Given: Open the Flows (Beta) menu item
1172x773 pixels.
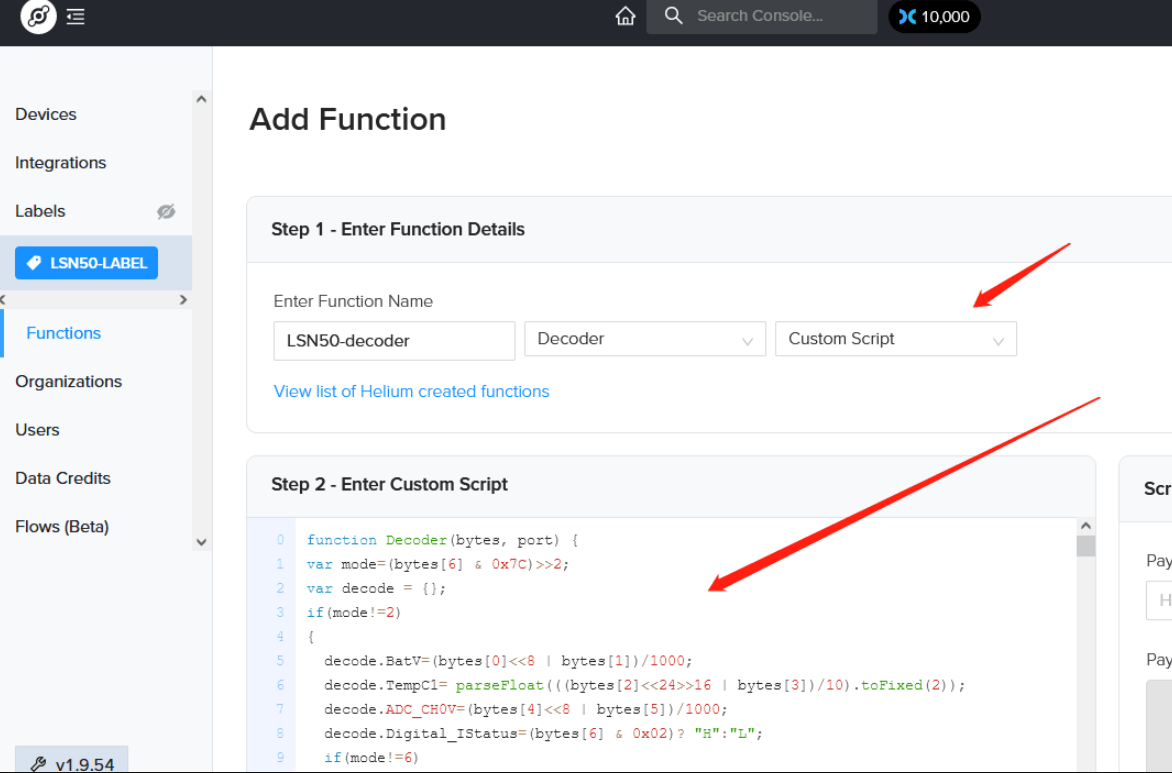Looking at the screenshot, I should point(62,527).
